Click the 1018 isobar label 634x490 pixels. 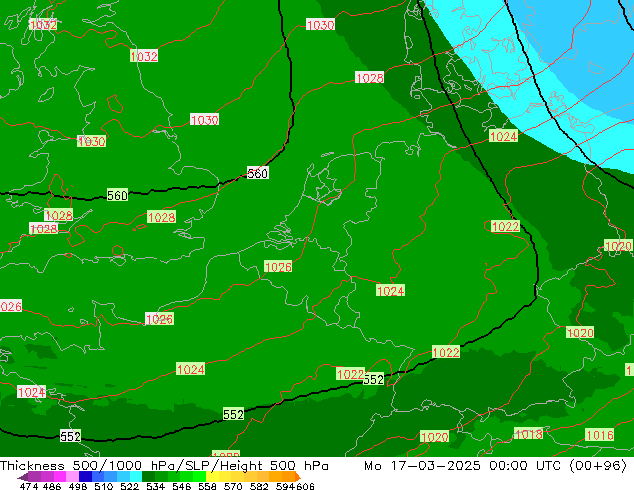(x=528, y=434)
